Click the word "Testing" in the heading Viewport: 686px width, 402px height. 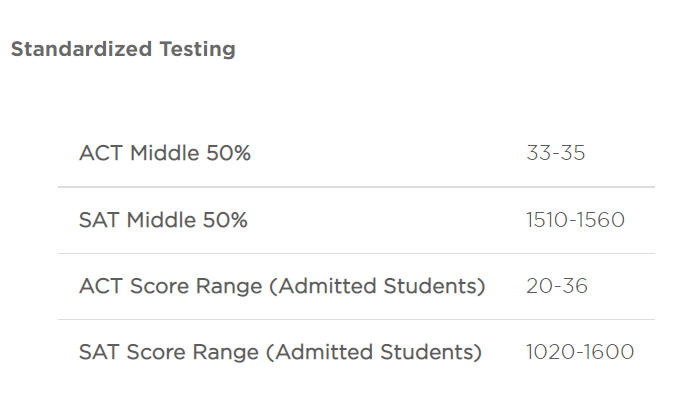tap(197, 49)
